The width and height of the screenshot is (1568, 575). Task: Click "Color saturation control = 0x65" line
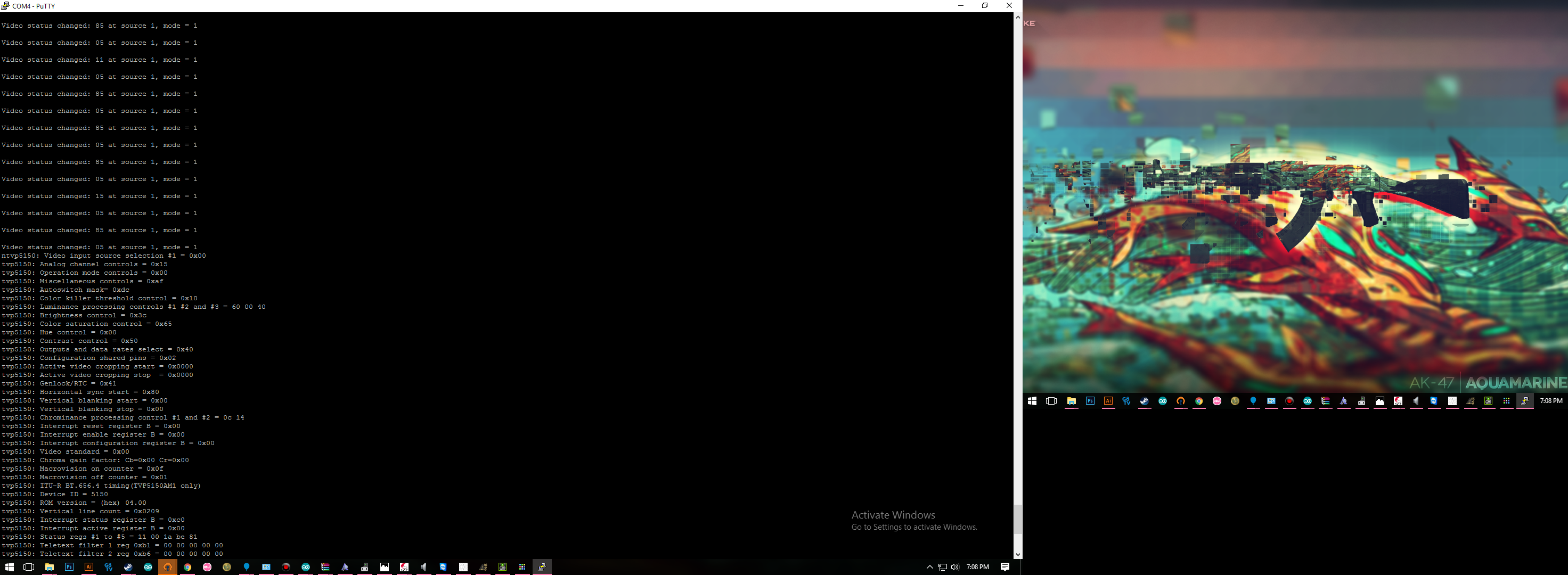(x=86, y=324)
